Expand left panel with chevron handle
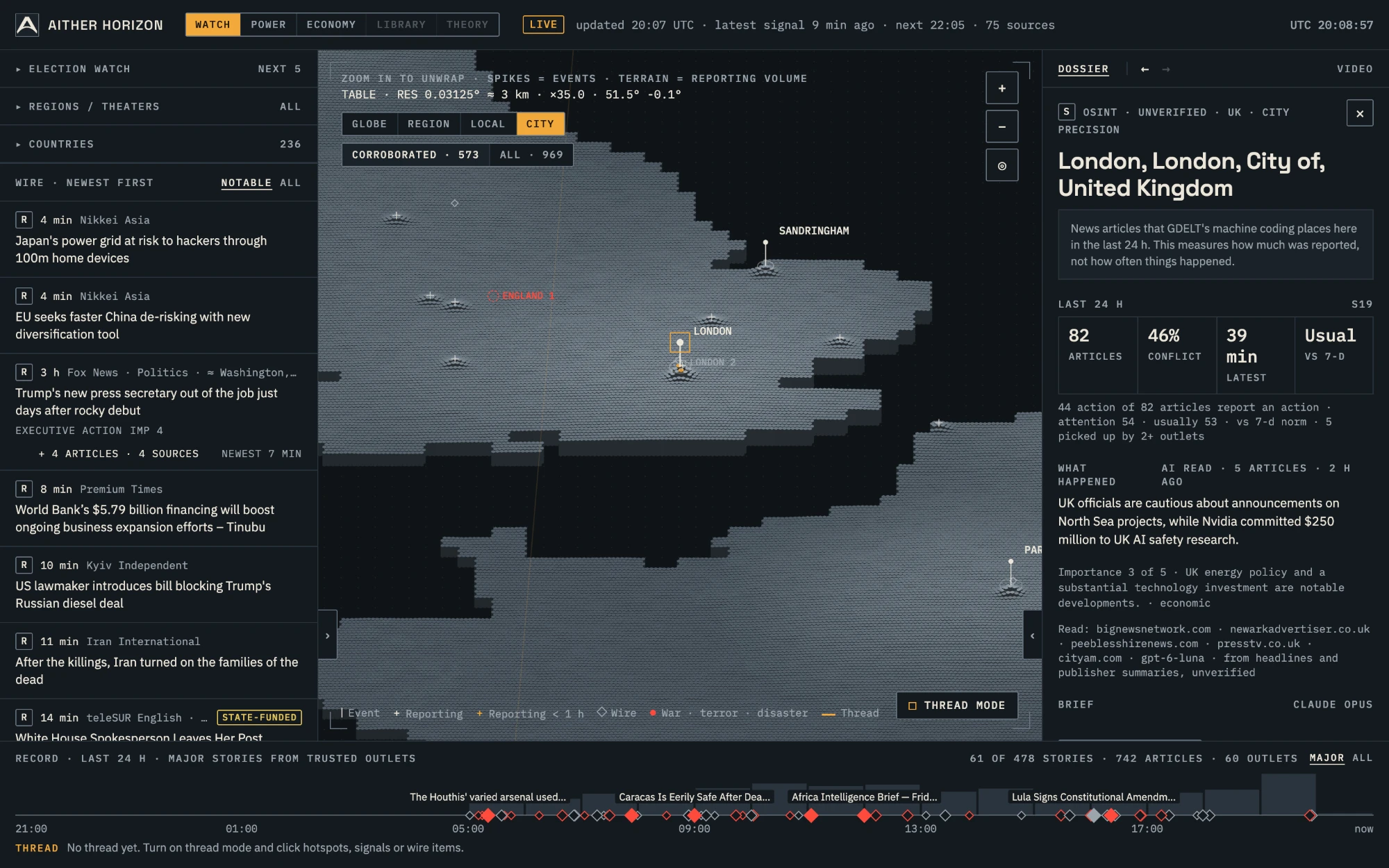Image resolution: width=1389 pixels, height=868 pixels. click(x=328, y=635)
